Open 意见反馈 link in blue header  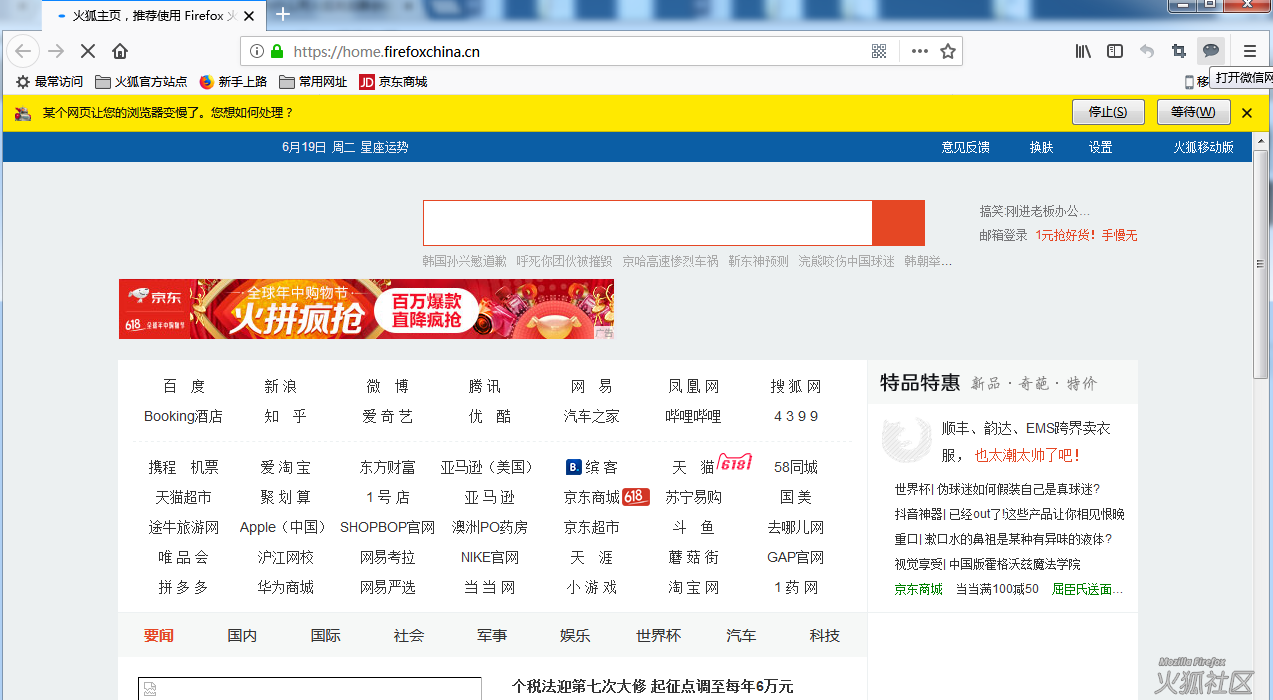click(x=965, y=147)
